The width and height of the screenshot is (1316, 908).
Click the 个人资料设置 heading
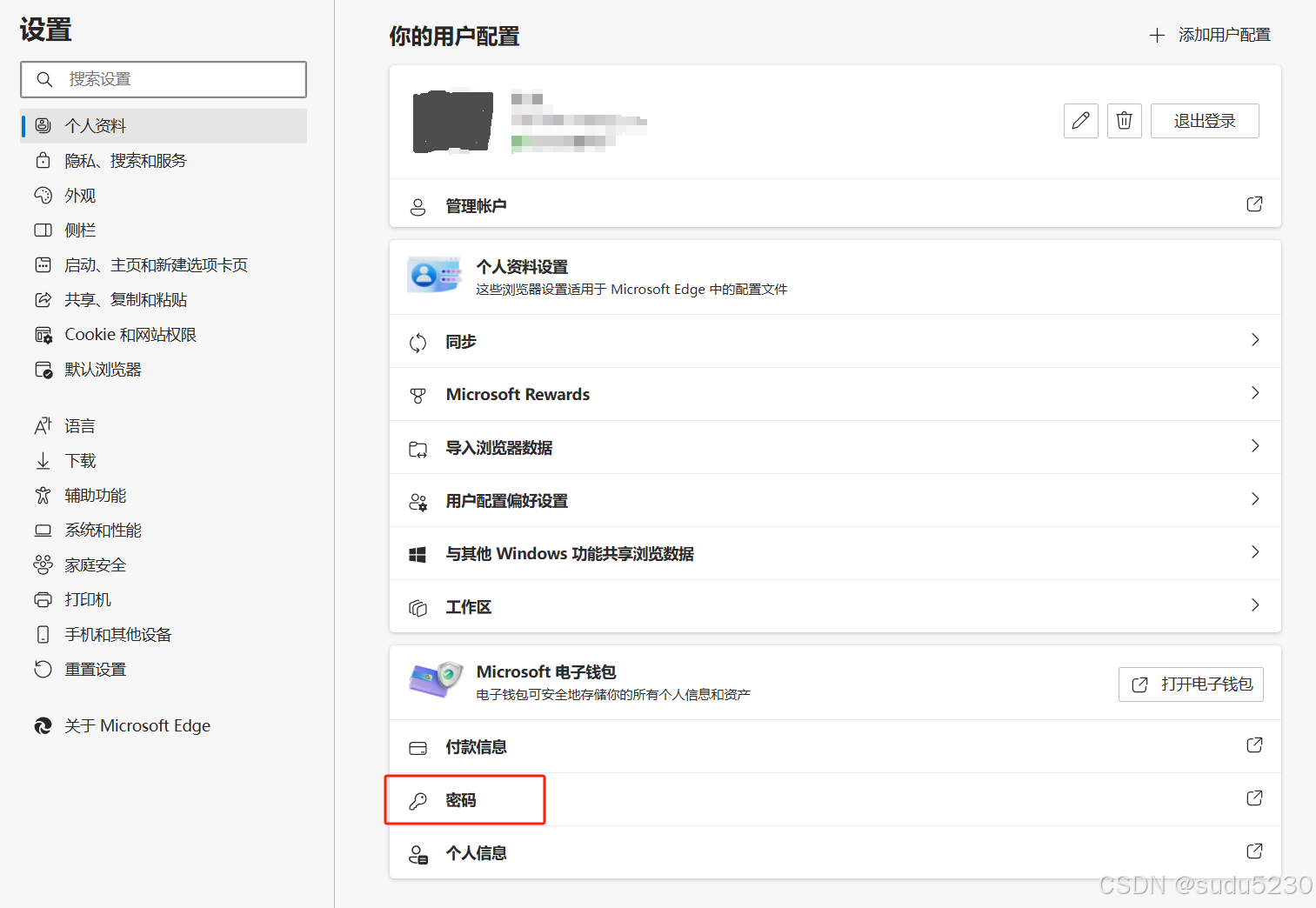pyautogui.click(x=522, y=267)
